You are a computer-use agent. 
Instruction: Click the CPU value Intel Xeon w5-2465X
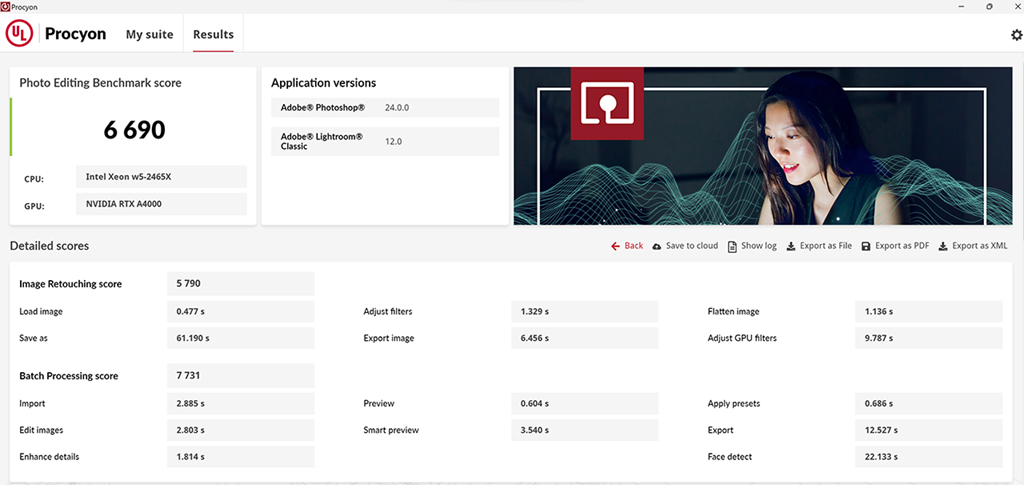(161, 177)
